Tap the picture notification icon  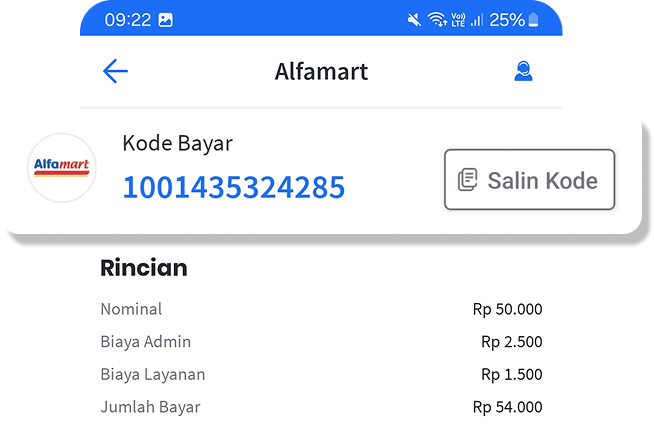165,20
